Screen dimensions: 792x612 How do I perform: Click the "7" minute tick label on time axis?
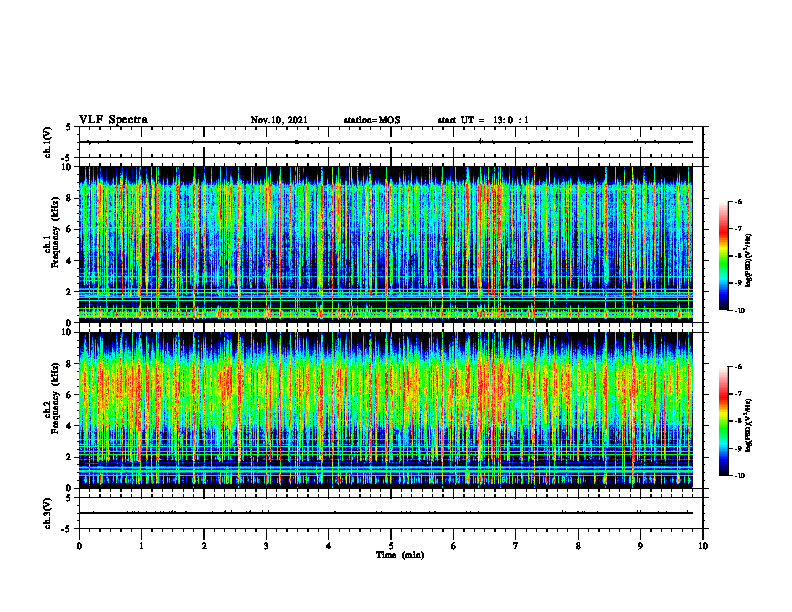[516, 546]
